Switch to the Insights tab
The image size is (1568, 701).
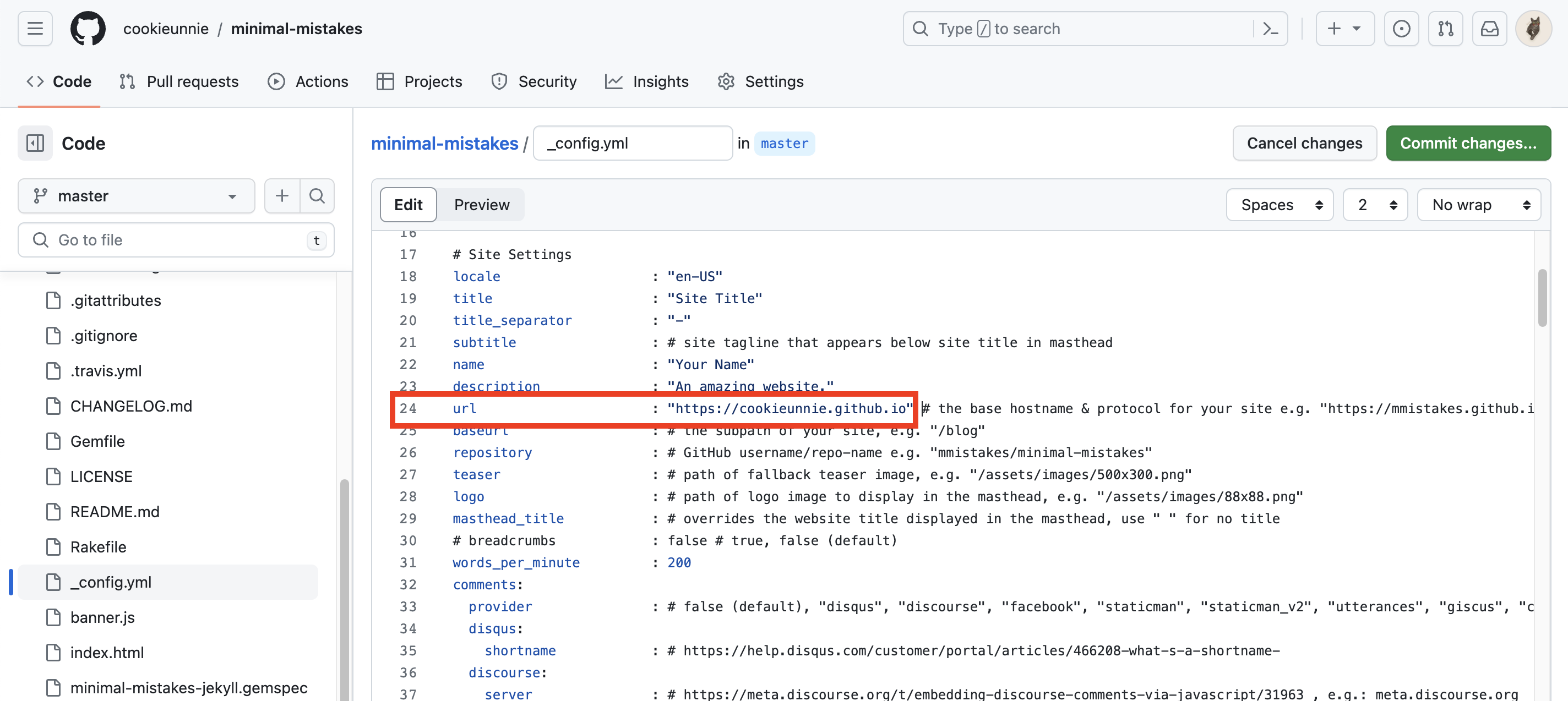pyautogui.click(x=647, y=81)
